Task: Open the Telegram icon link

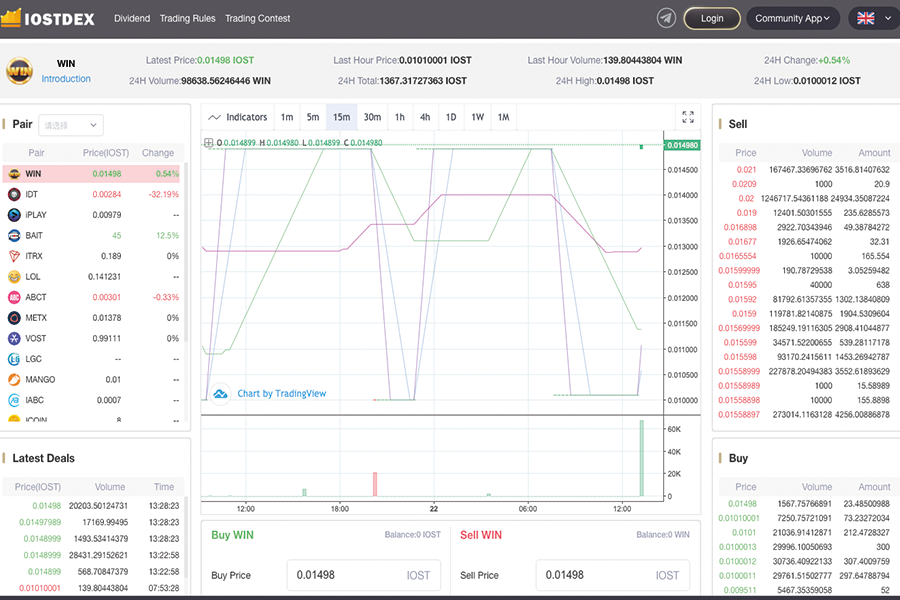Action: pyautogui.click(x=666, y=18)
